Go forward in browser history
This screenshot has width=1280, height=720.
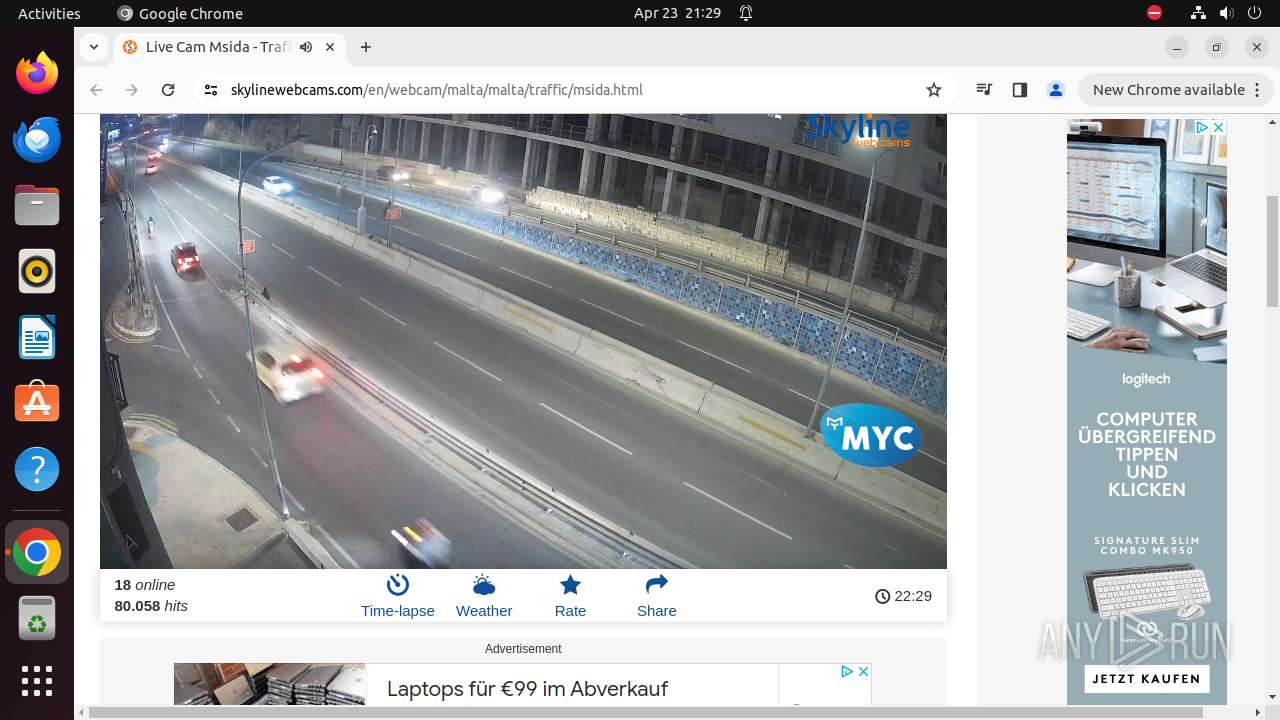pyautogui.click(x=132, y=90)
